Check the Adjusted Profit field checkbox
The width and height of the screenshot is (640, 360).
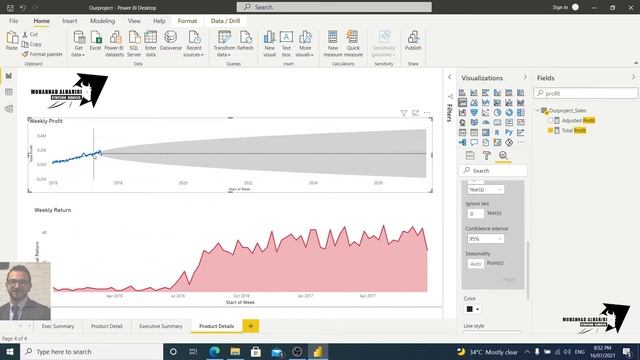tap(550, 120)
